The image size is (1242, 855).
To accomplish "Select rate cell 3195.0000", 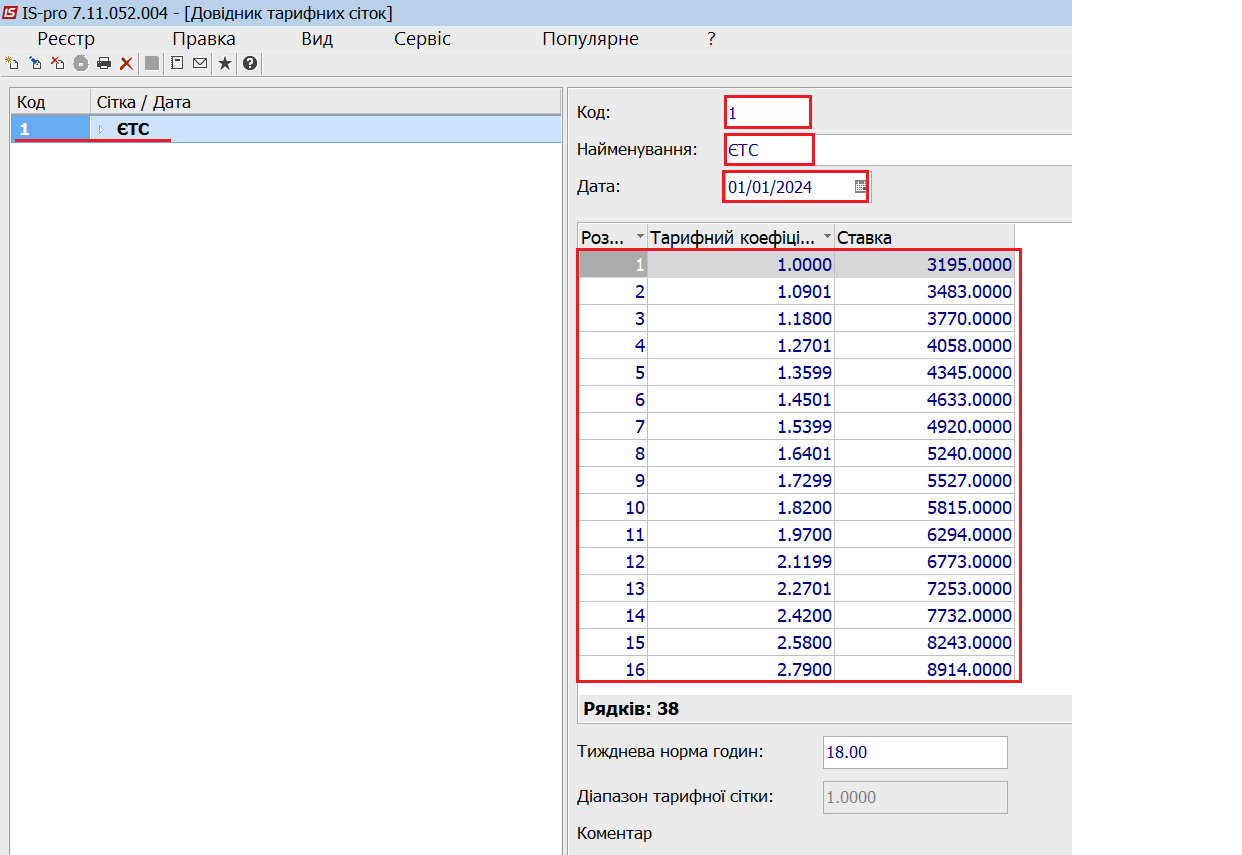I will pyautogui.click(x=925, y=265).
